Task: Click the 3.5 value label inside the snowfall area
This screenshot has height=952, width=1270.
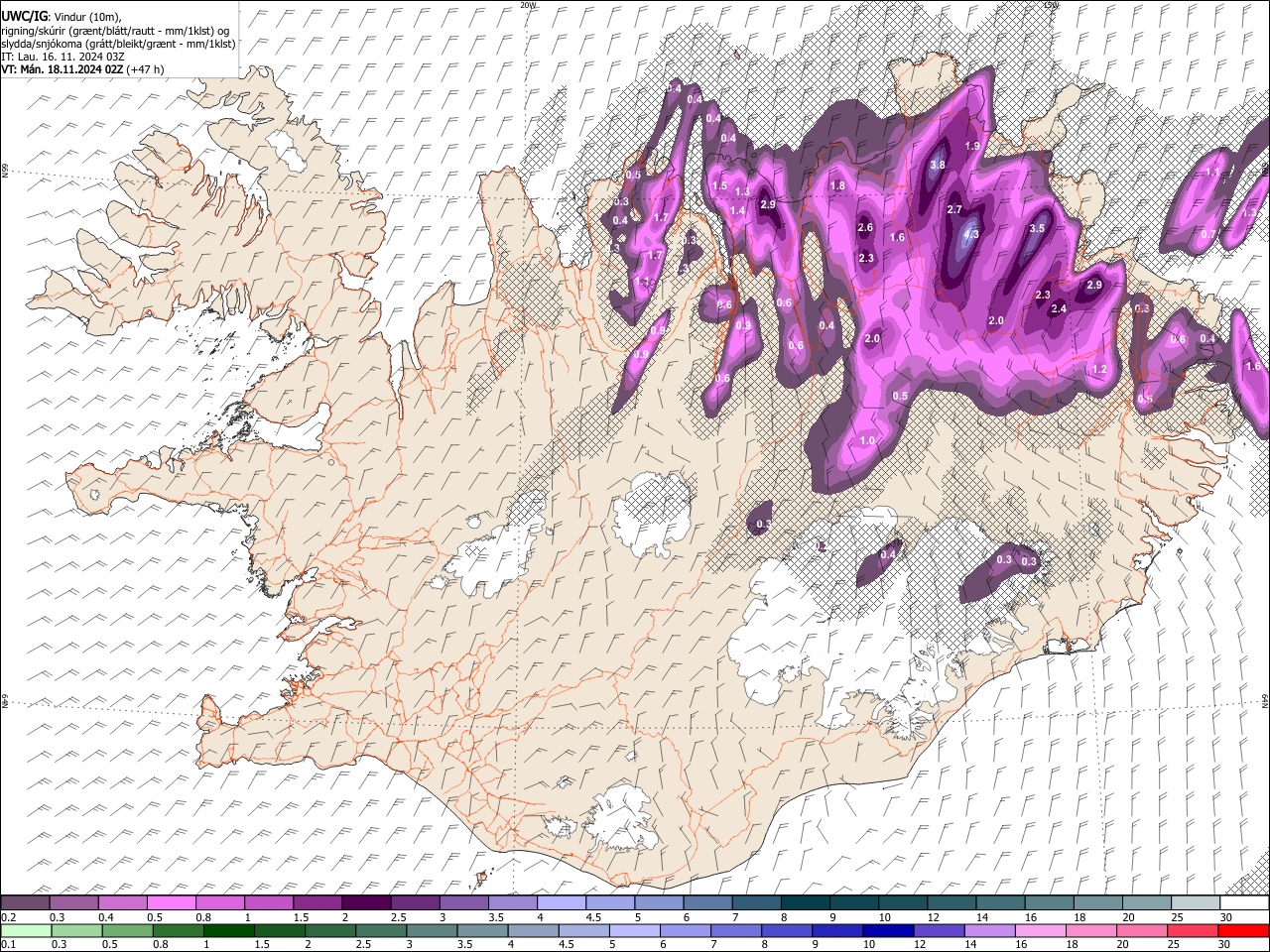Action: 1037,228
